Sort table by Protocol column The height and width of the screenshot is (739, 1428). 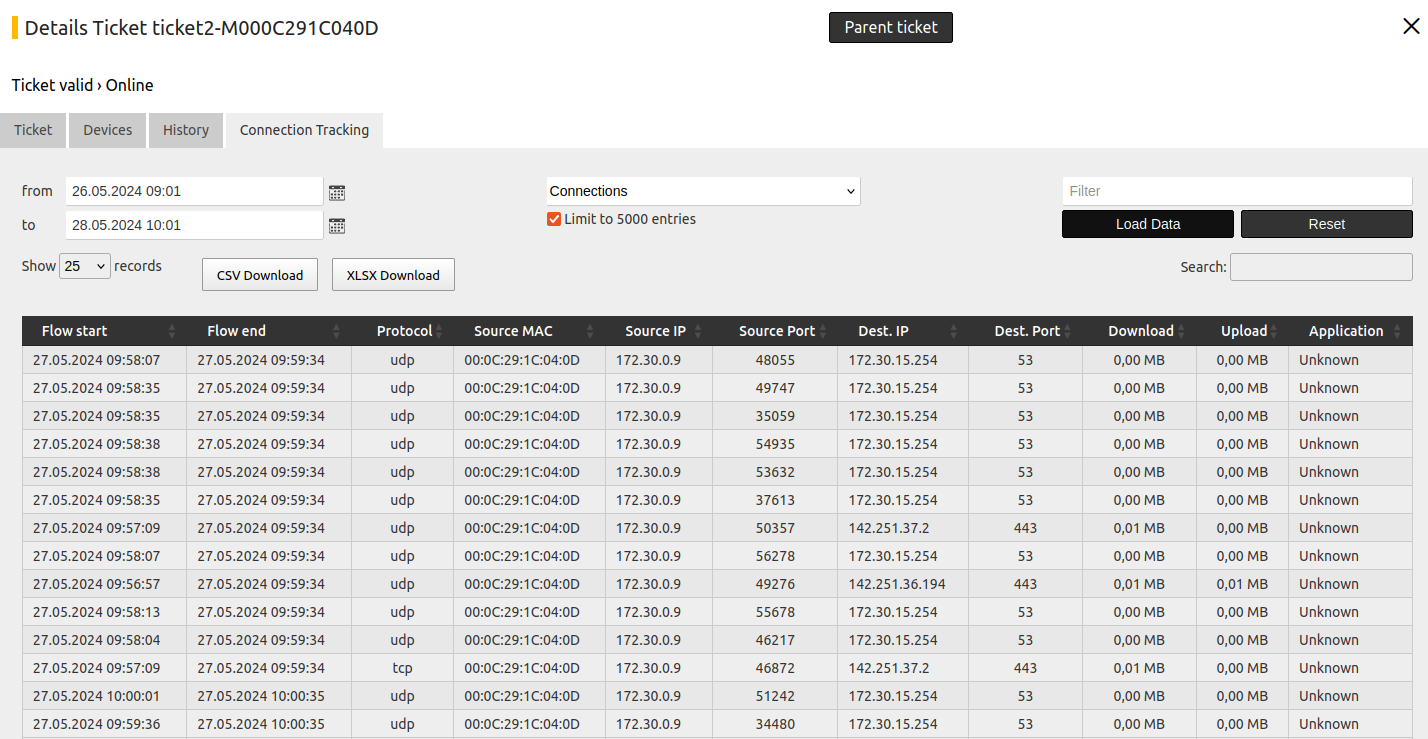tap(403, 331)
